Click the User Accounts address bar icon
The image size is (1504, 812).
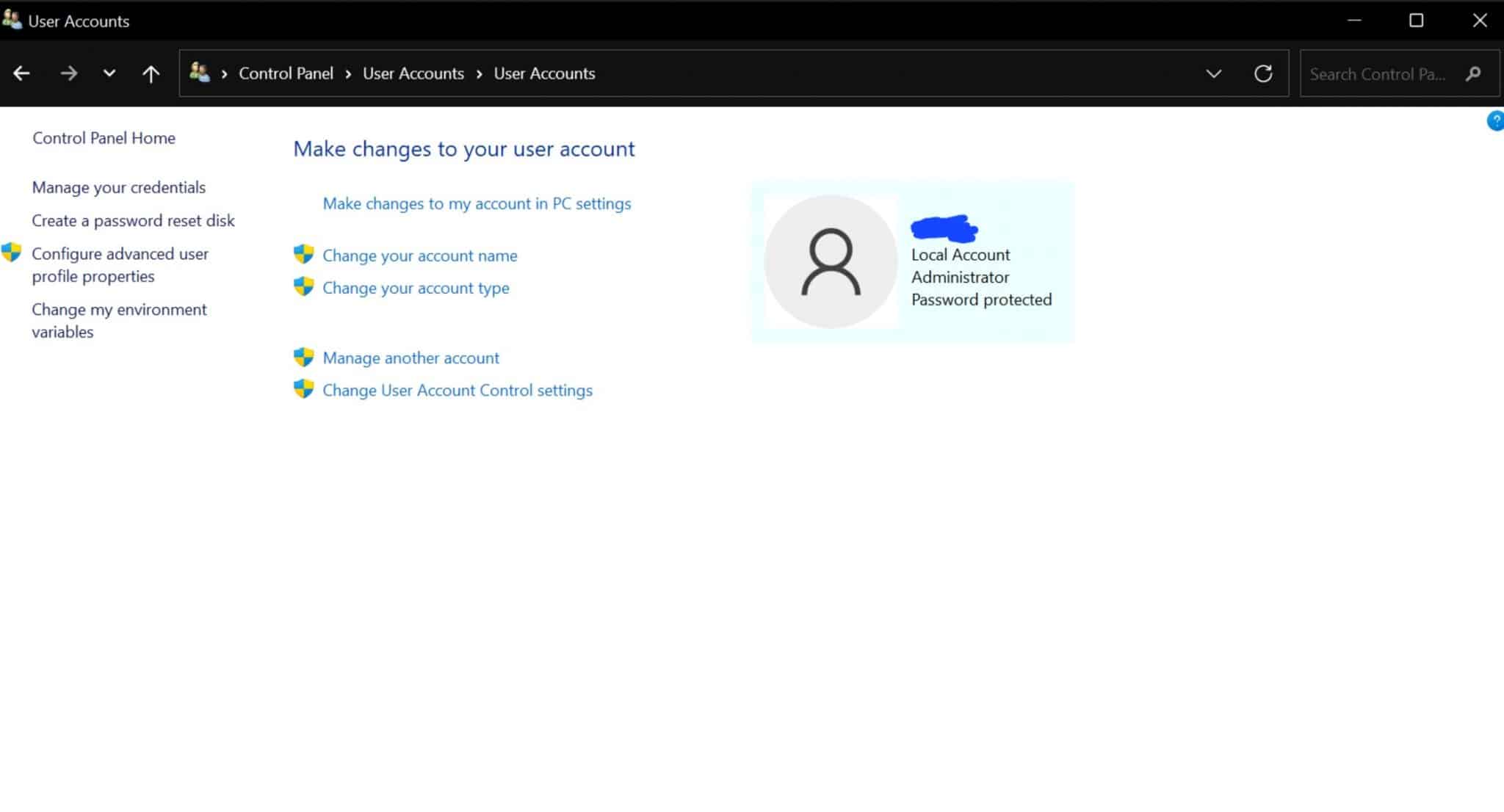coord(199,73)
